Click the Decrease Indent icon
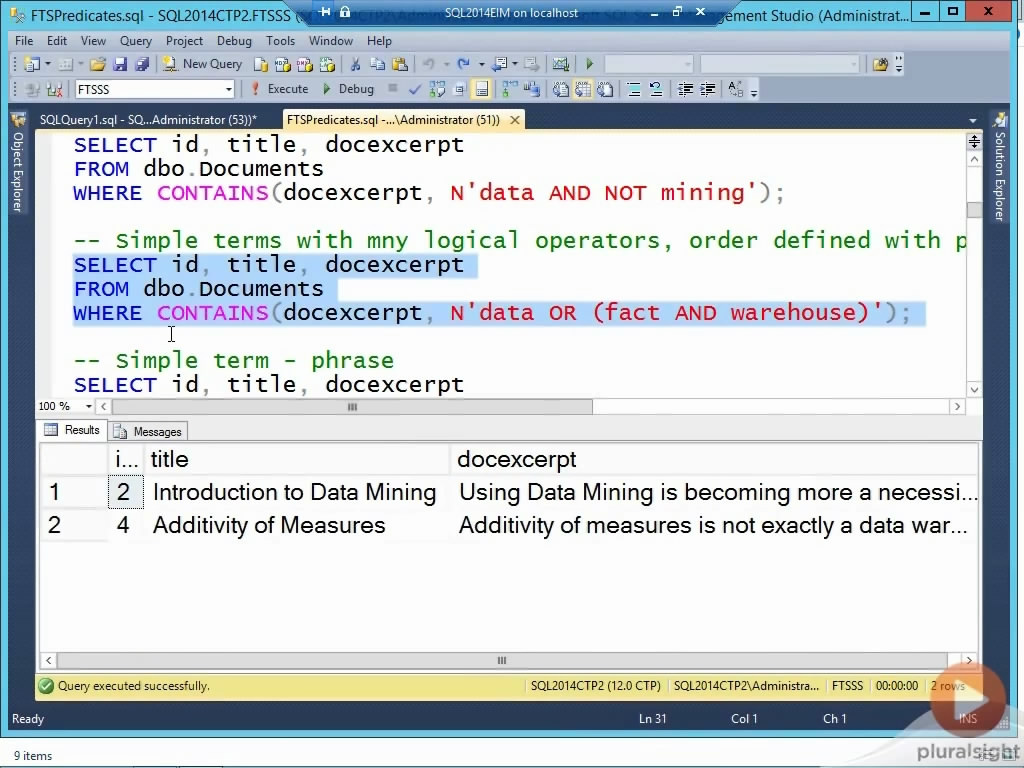 point(685,89)
